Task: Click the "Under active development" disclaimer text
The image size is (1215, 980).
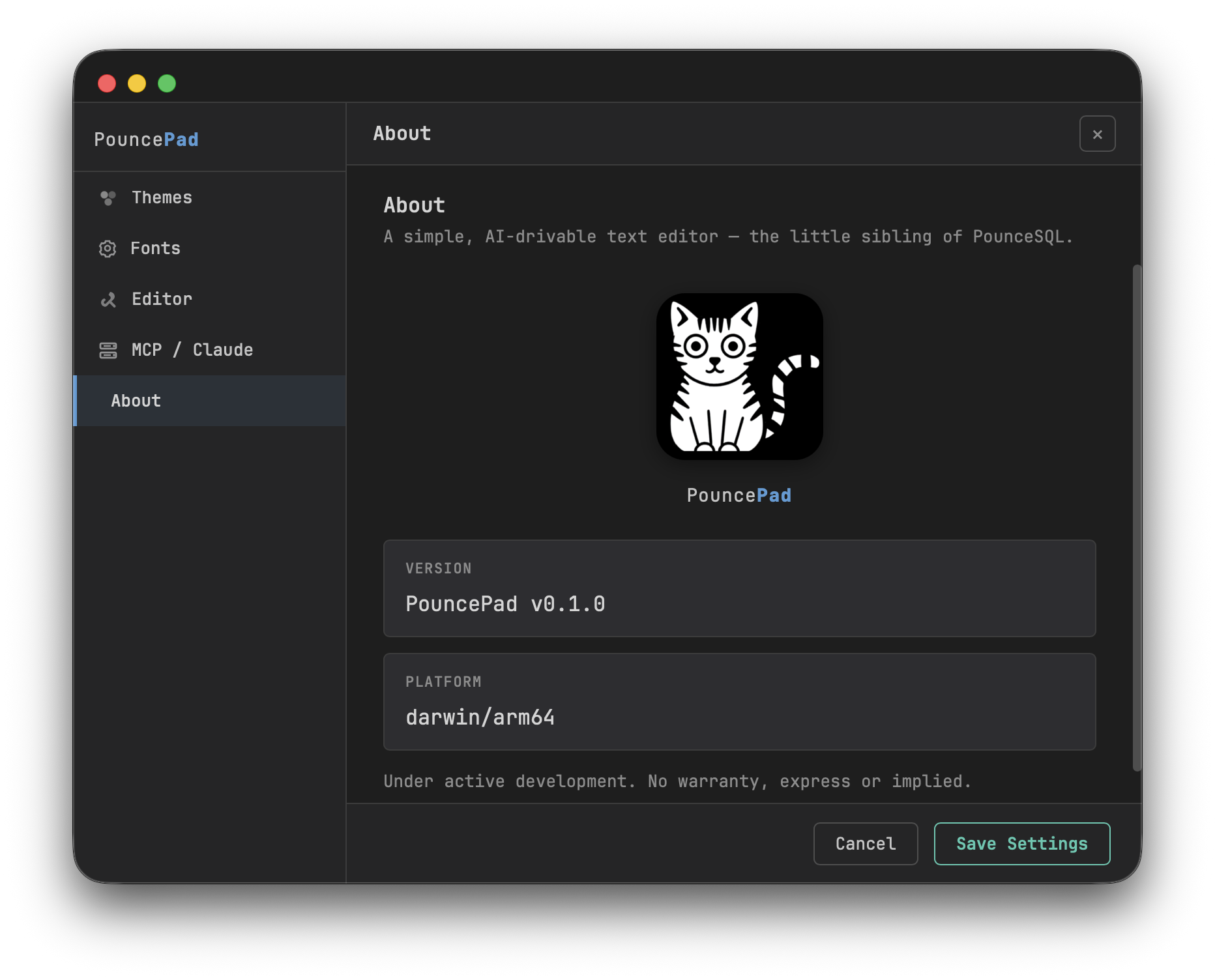Action: pos(677,781)
